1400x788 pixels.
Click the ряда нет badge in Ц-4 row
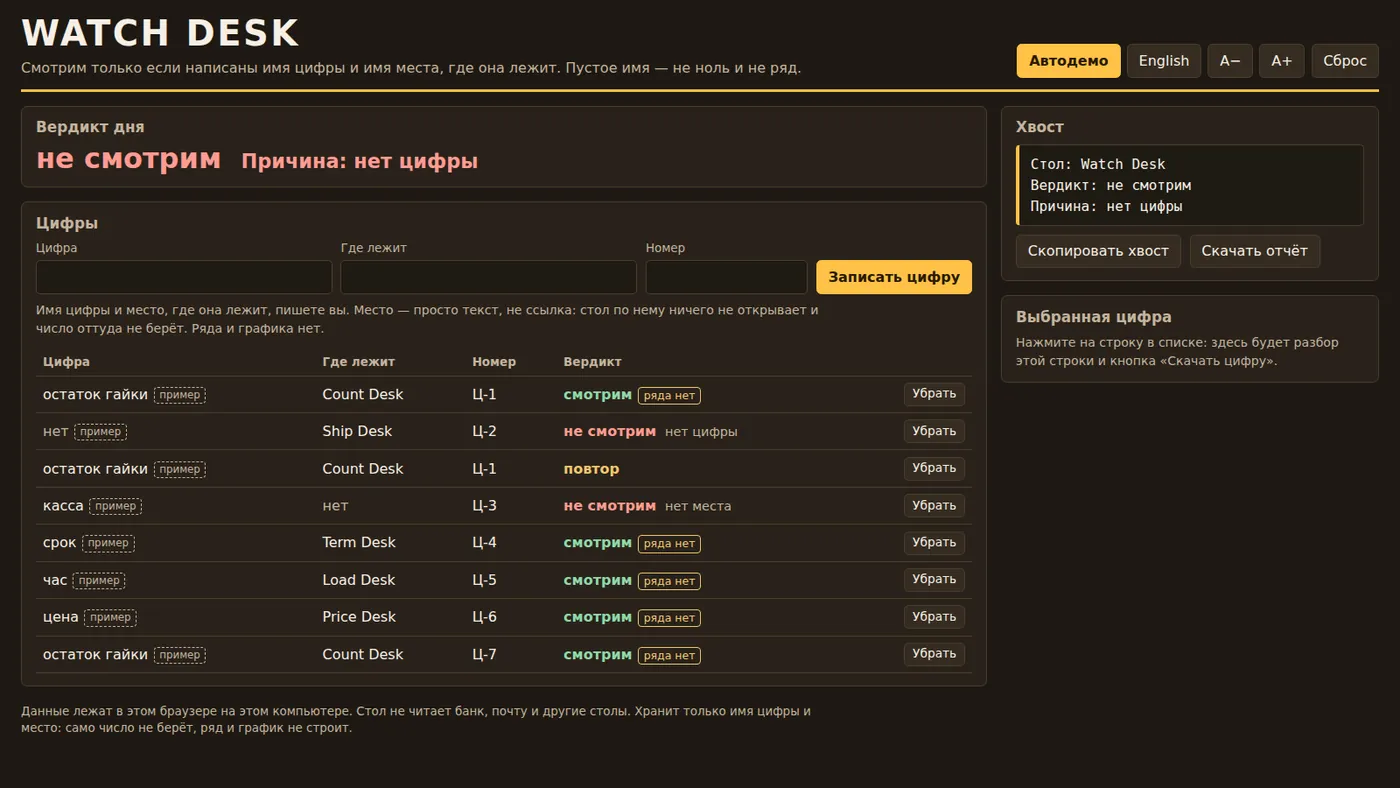(x=669, y=544)
